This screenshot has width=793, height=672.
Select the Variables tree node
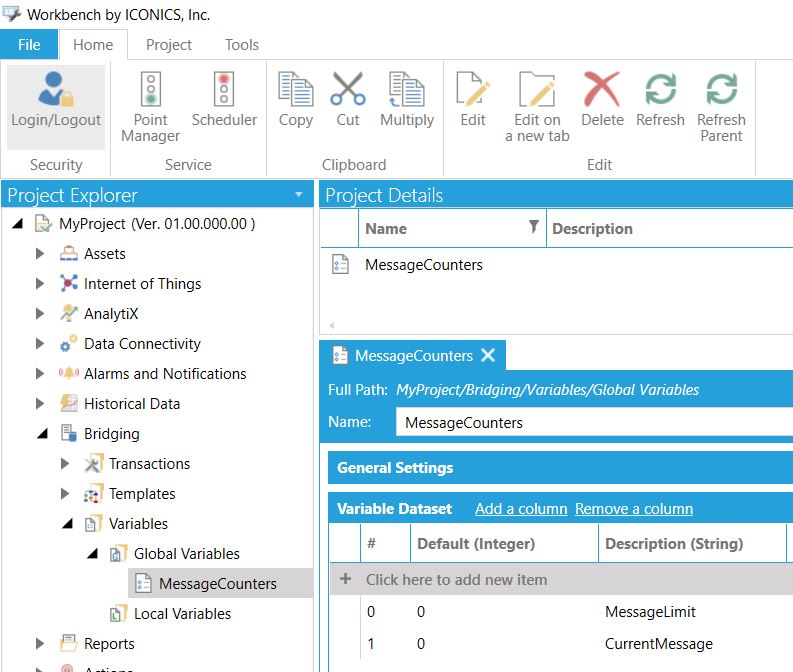[138, 523]
